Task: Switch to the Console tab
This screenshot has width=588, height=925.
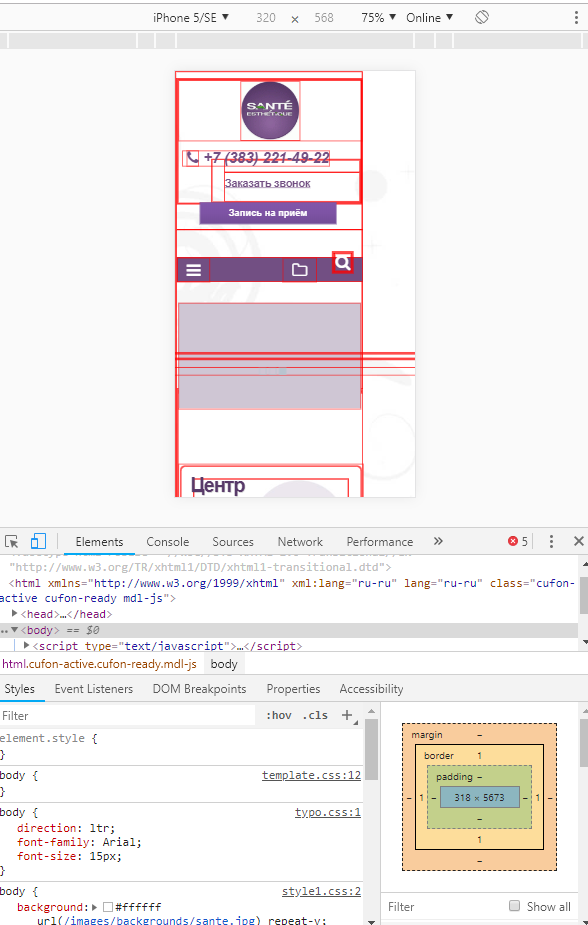Action: coord(167,542)
